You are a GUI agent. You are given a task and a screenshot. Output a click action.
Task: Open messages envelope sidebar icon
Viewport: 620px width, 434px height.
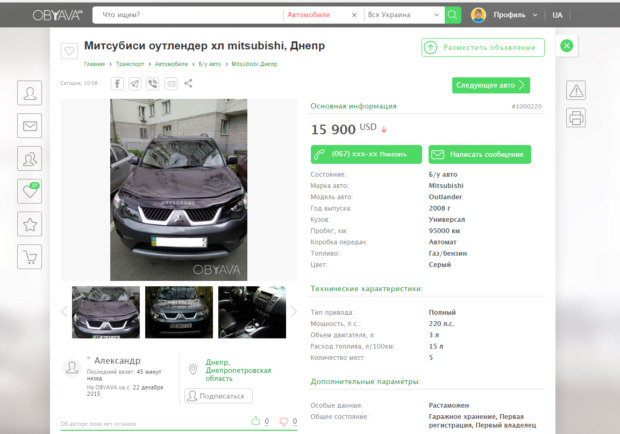pos(30,126)
